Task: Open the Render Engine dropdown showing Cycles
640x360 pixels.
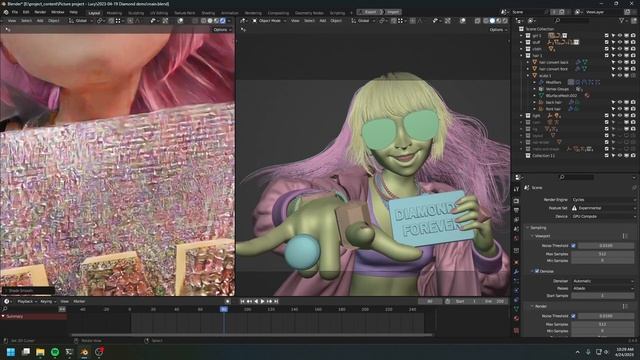Action: point(603,200)
